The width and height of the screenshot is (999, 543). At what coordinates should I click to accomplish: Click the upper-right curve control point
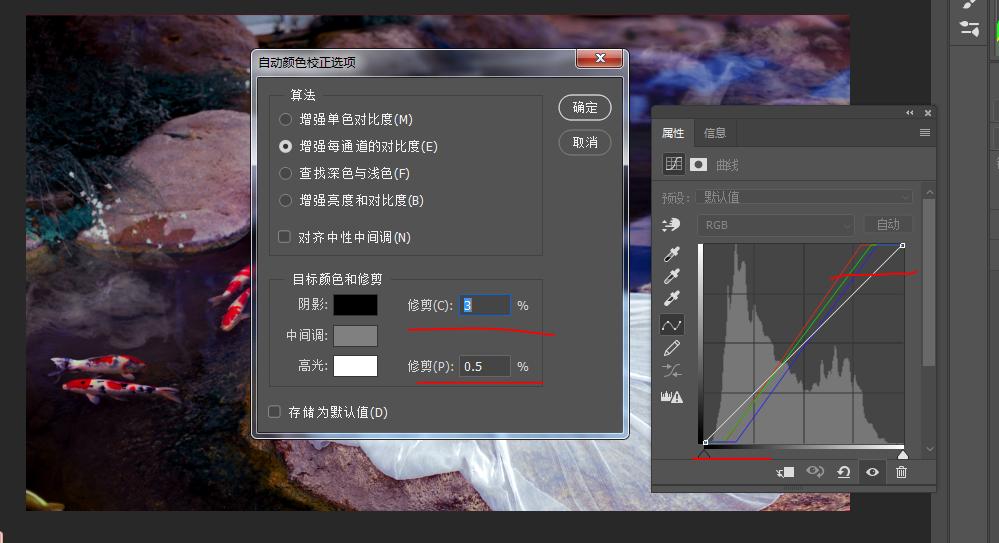point(902,245)
